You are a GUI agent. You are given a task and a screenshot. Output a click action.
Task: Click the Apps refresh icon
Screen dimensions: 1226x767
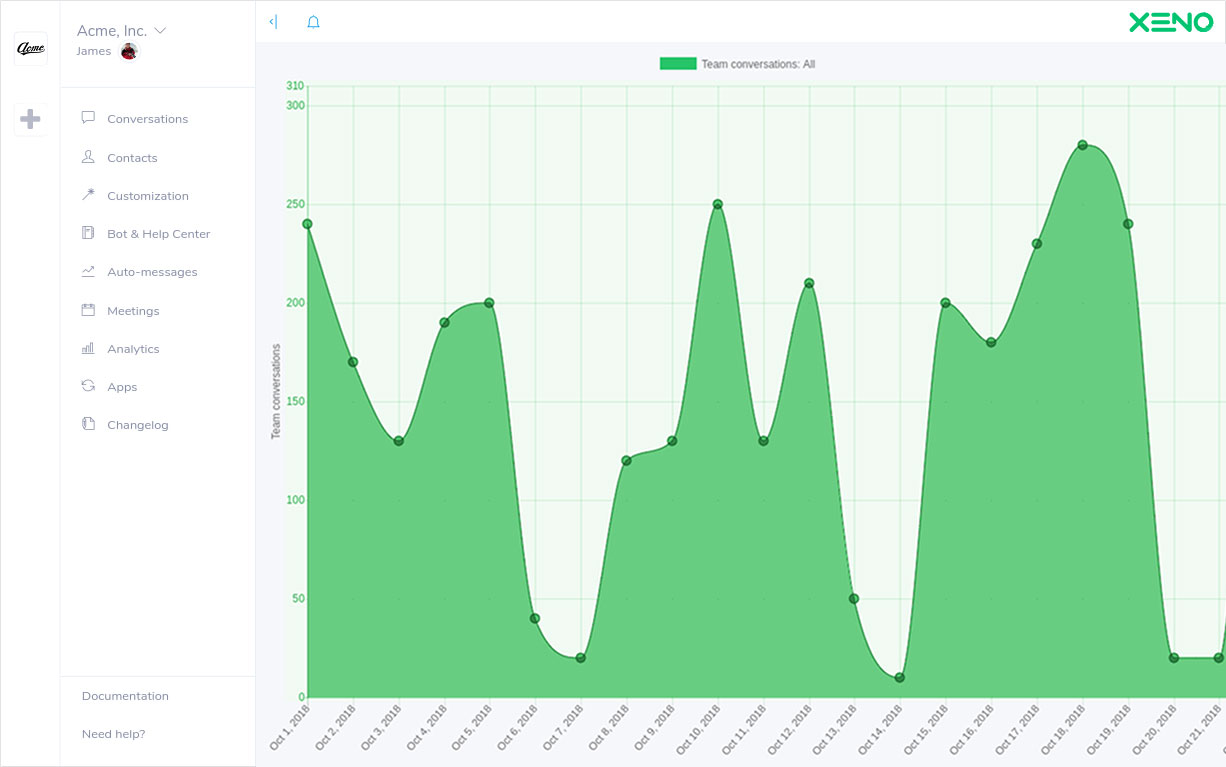click(x=88, y=386)
